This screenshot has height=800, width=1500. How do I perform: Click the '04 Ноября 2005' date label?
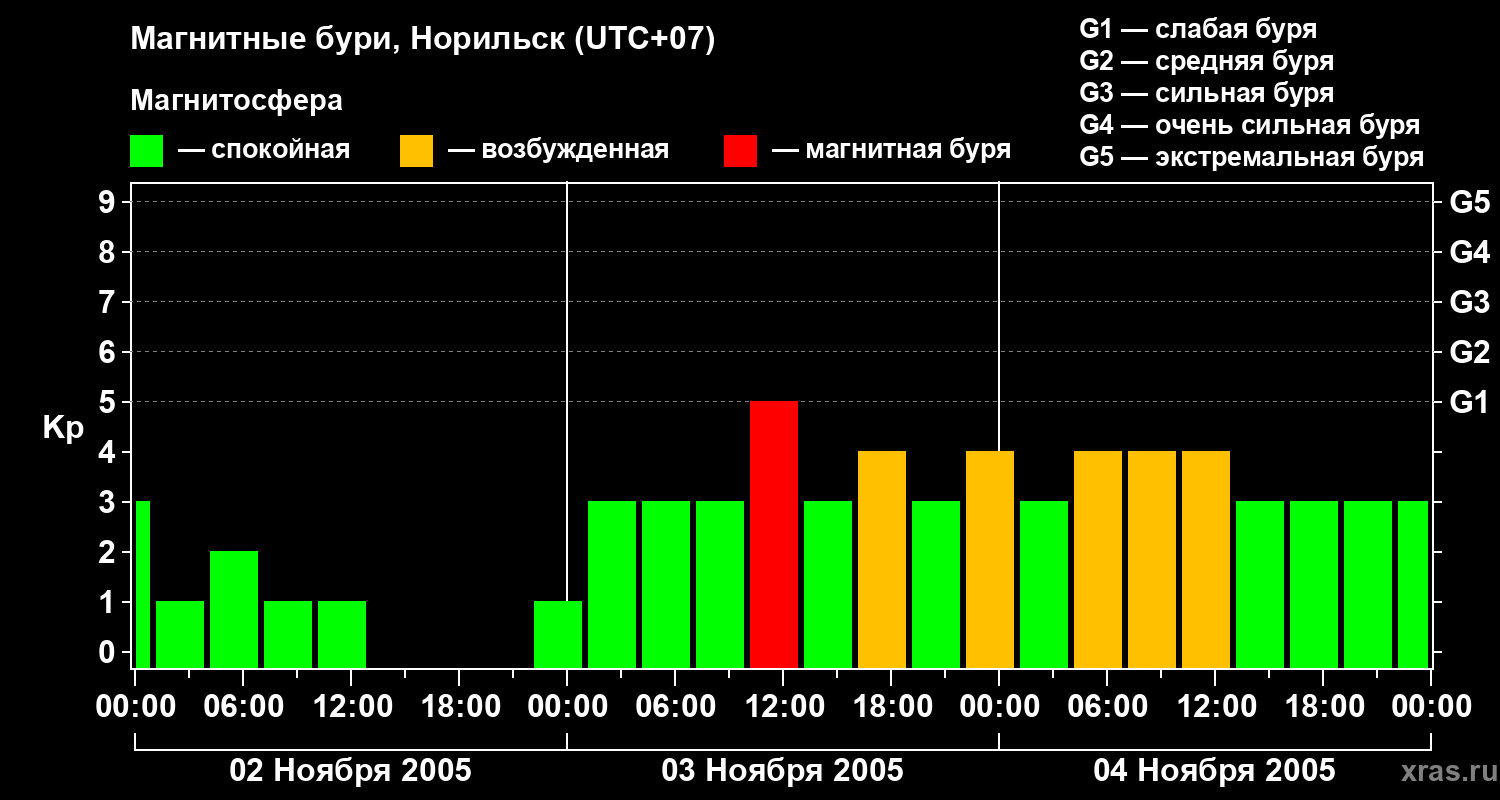pyautogui.click(x=1214, y=770)
